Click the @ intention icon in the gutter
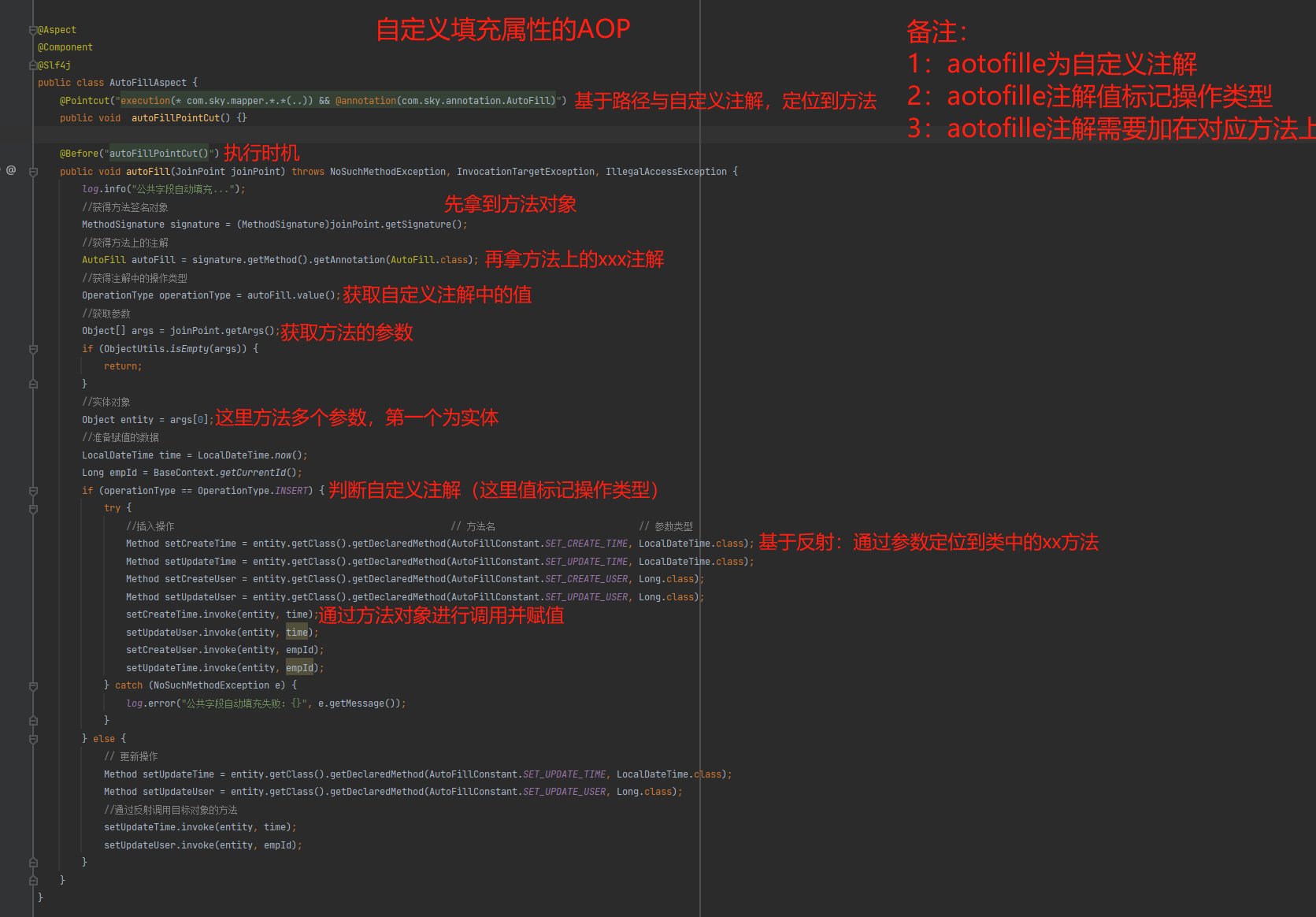1316x917 pixels. click(x=10, y=169)
